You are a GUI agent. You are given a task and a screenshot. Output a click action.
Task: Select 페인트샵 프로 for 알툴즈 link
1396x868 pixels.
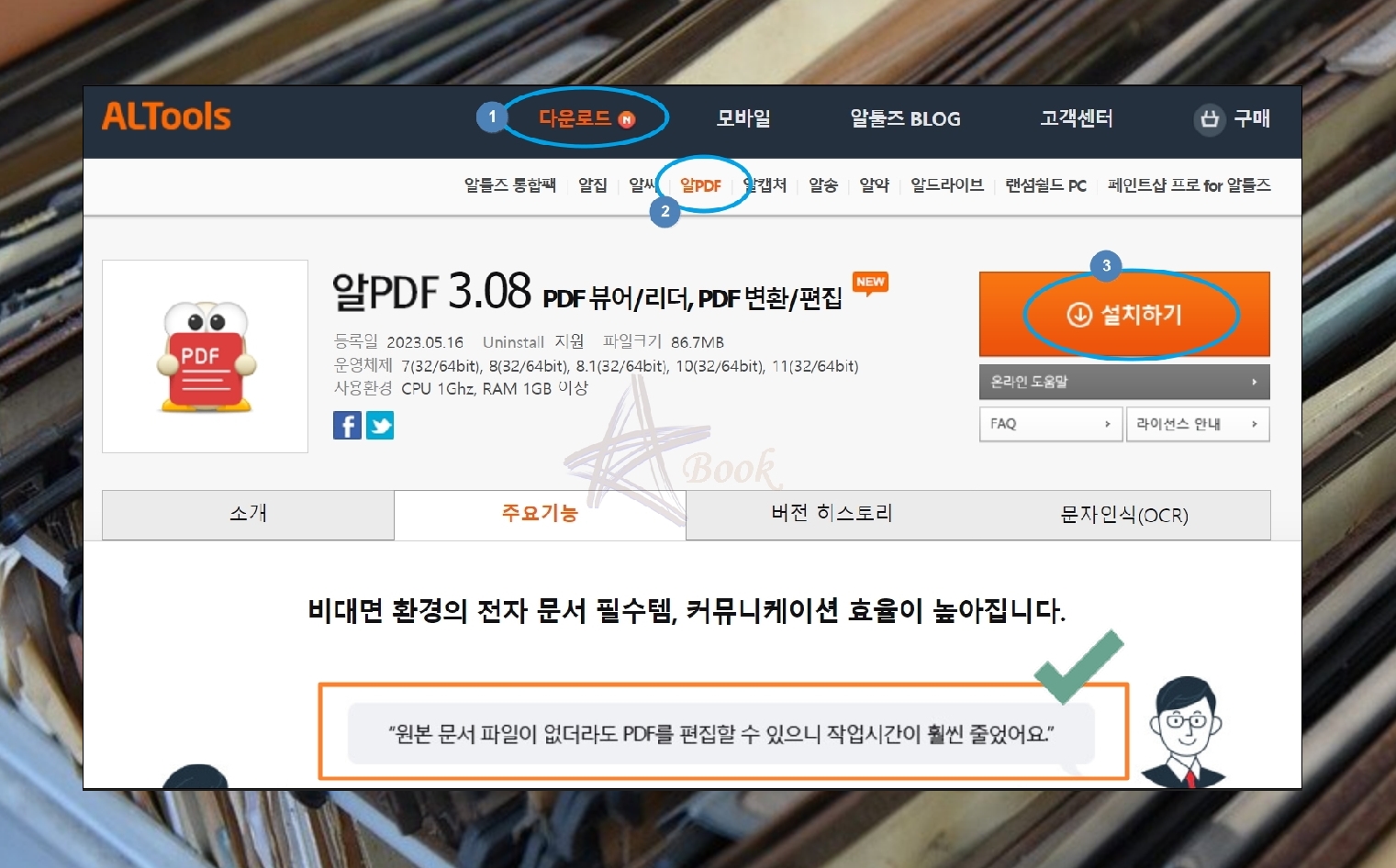1189,185
